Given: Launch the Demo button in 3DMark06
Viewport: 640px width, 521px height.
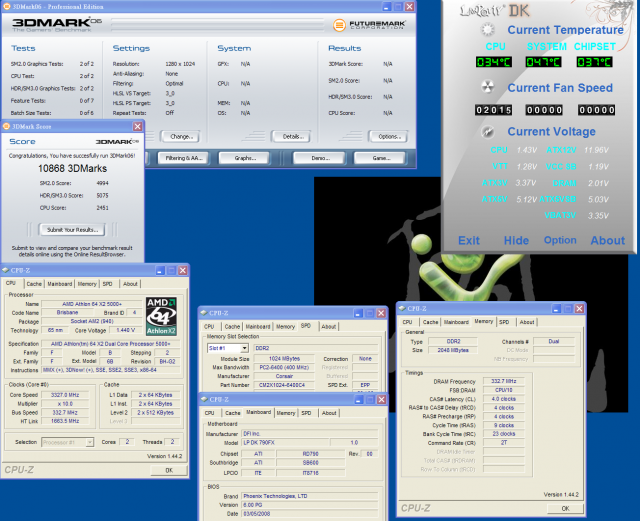Looking at the screenshot, I should pos(320,158).
